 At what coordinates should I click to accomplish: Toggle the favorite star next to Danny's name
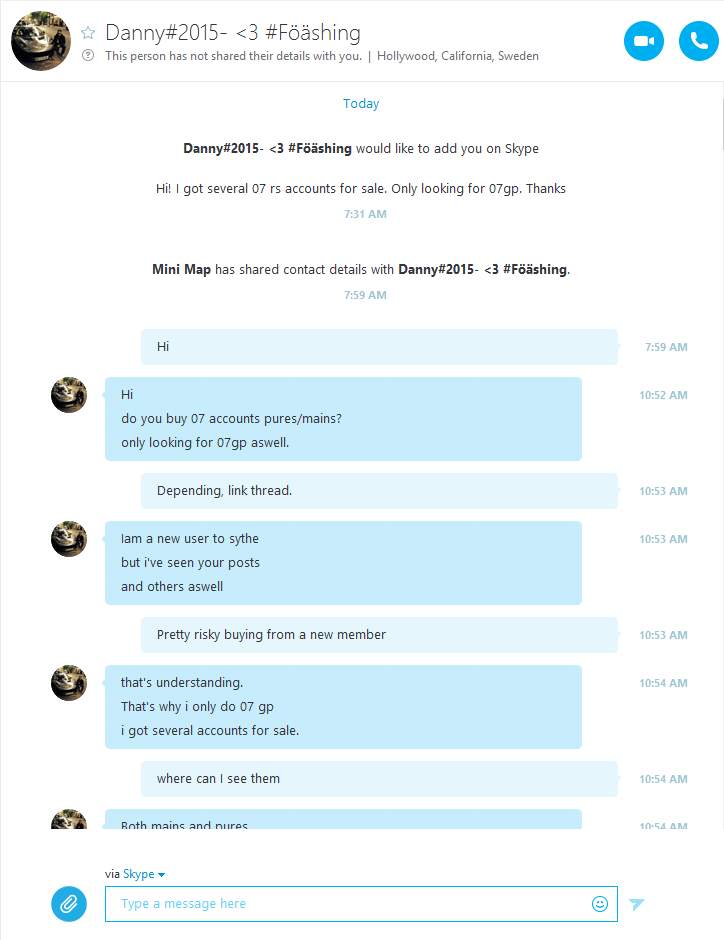pyautogui.click(x=88, y=32)
